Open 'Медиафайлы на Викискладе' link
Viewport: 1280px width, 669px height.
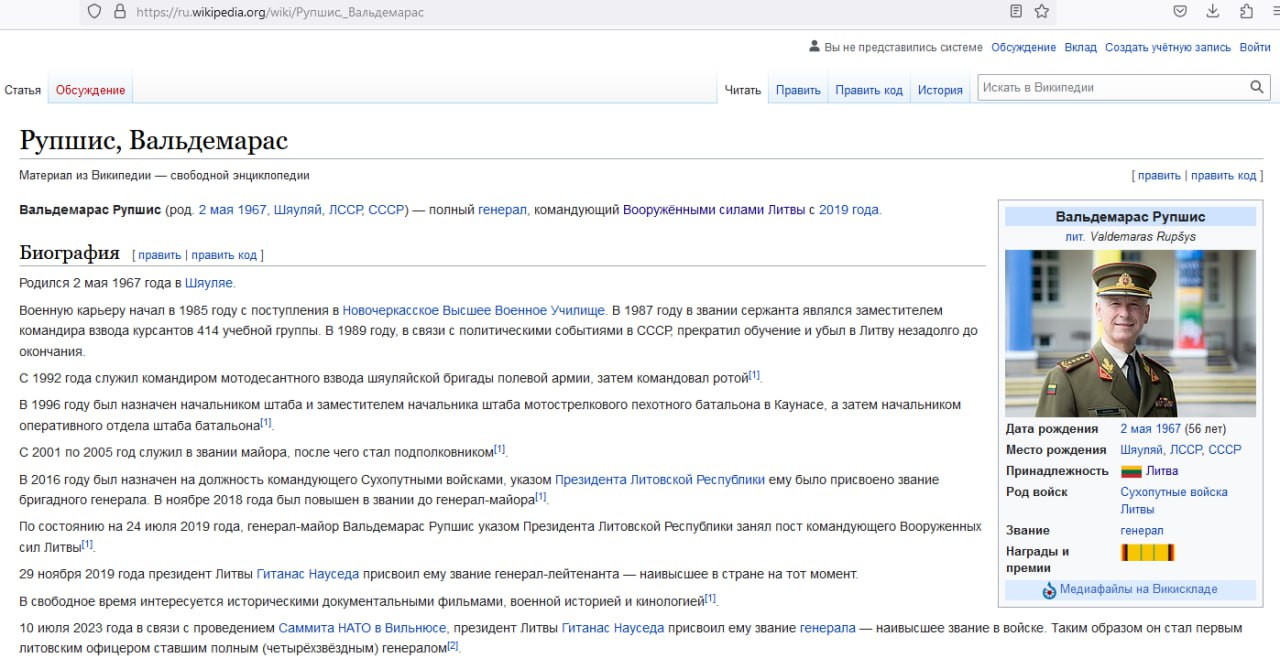coord(1139,590)
